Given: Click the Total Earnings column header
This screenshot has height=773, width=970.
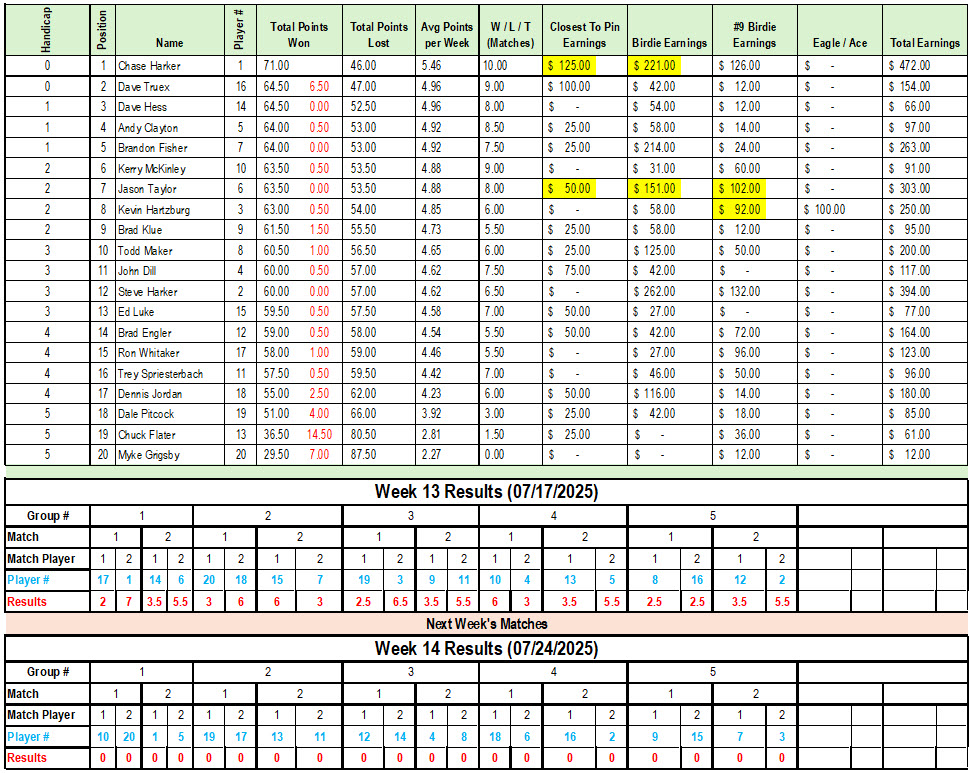Looking at the screenshot, I should tap(924, 43).
